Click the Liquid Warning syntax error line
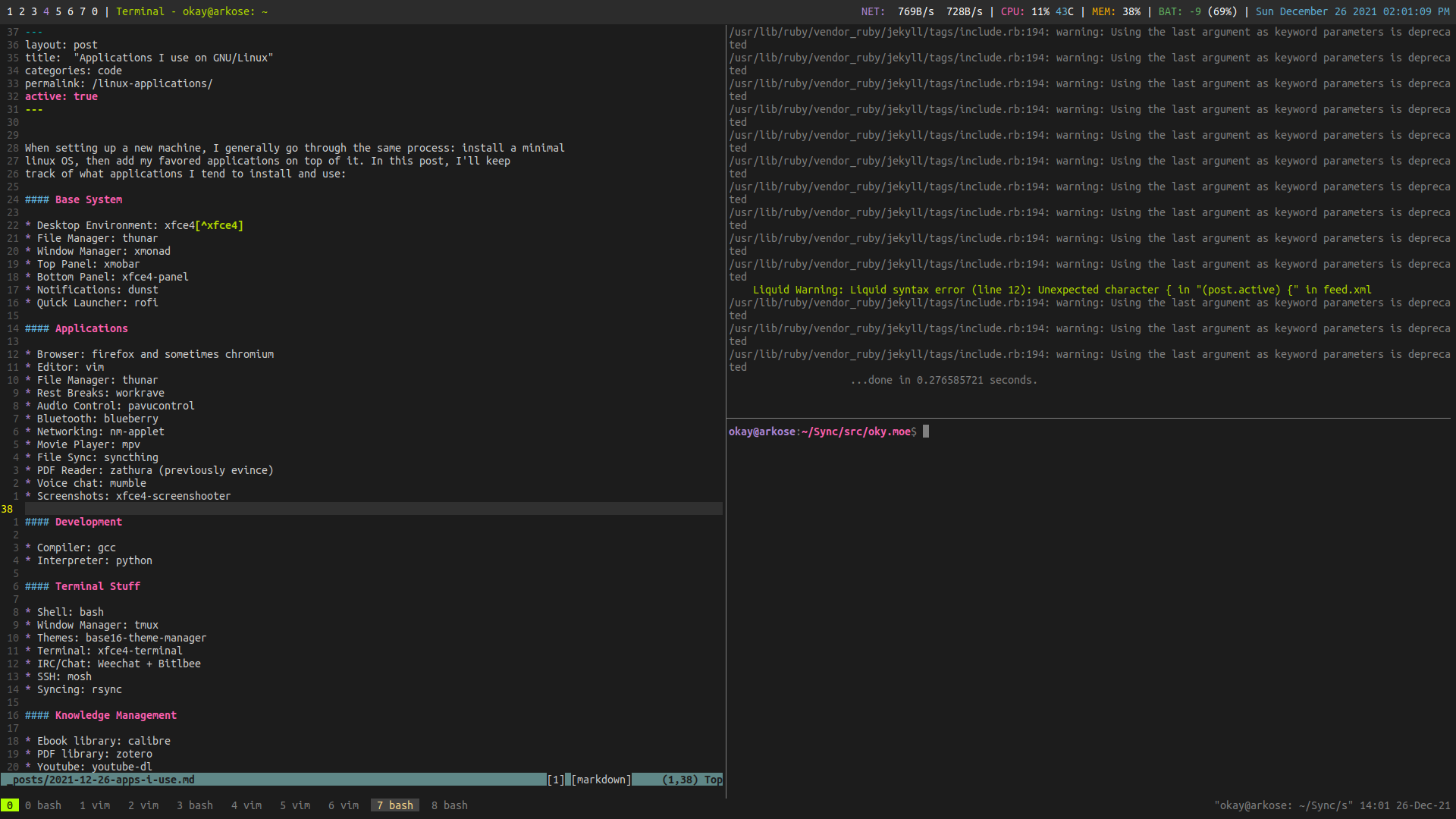The width and height of the screenshot is (1456, 819). click(x=1062, y=290)
